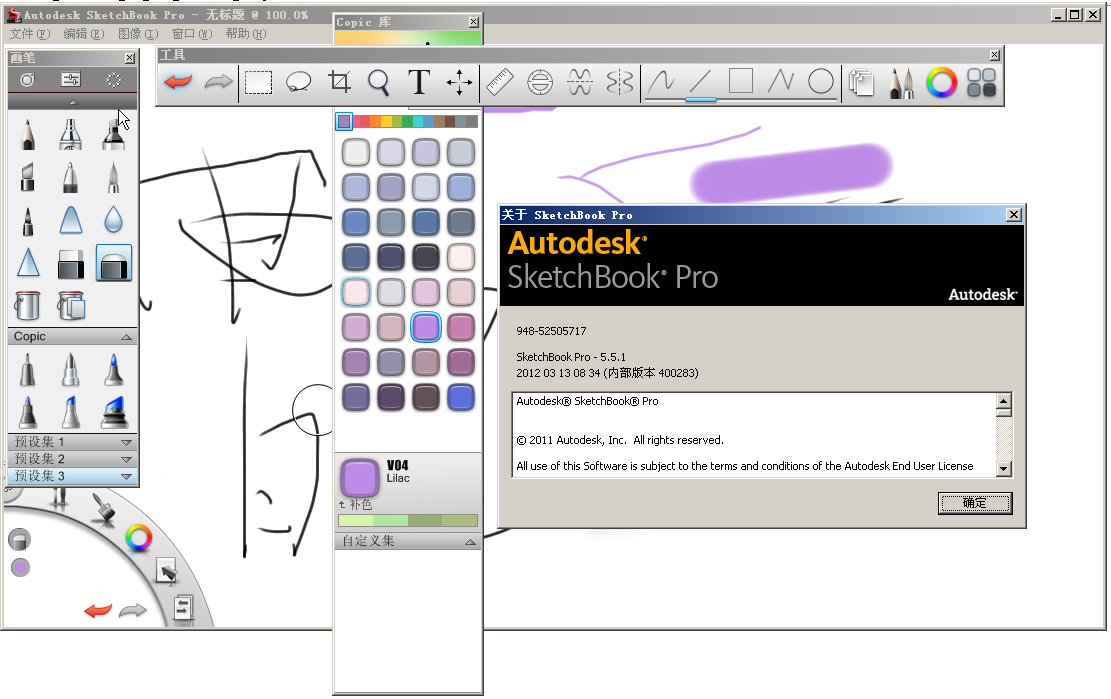The height and width of the screenshot is (699, 1111).
Task: Click the lagoon red Undo arrow
Action: click(97, 610)
